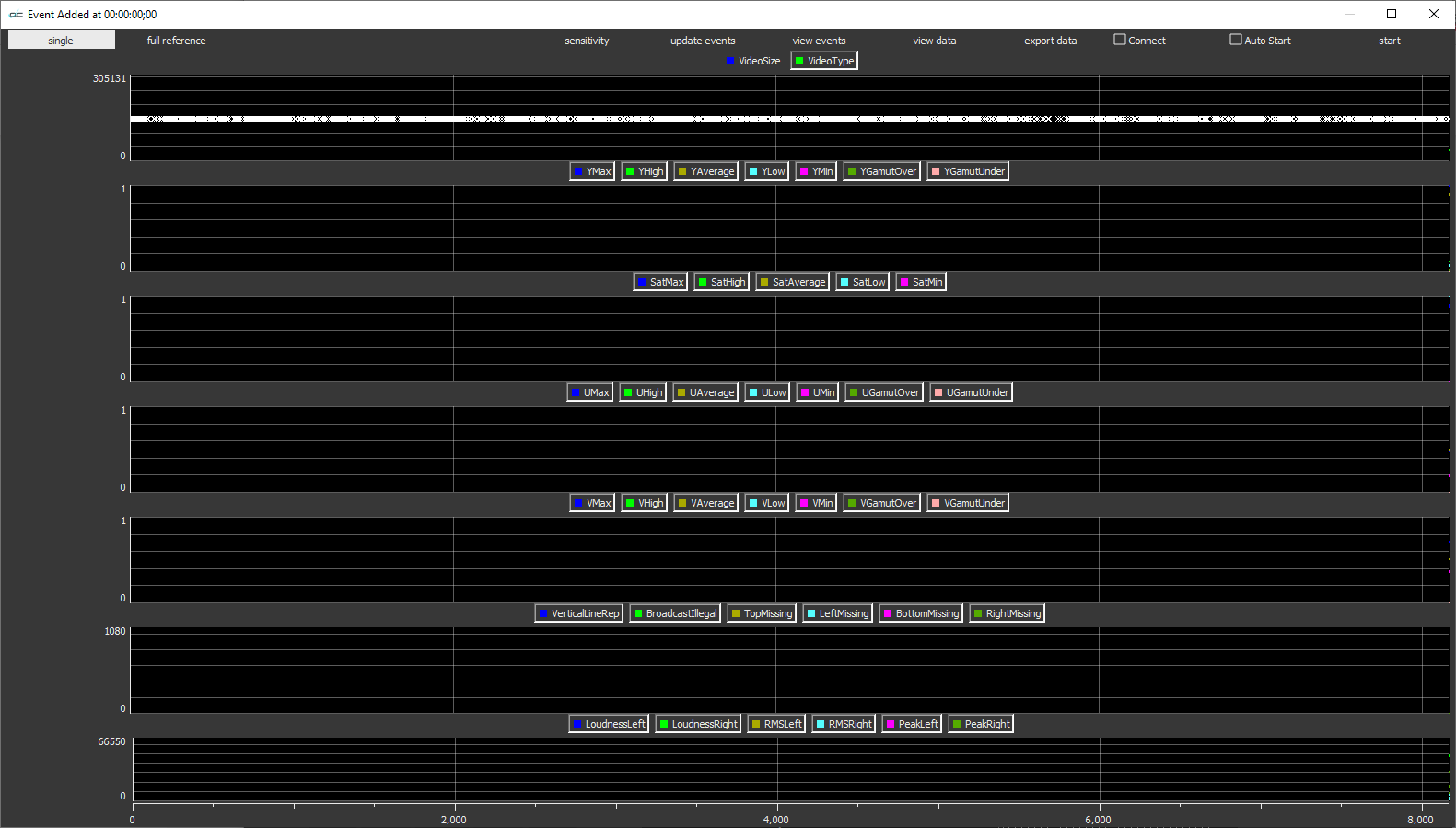Click the white VideoType data trace
Image resolution: width=1456 pixels, height=828 pixels.
pyautogui.click(x=790, y=119)
